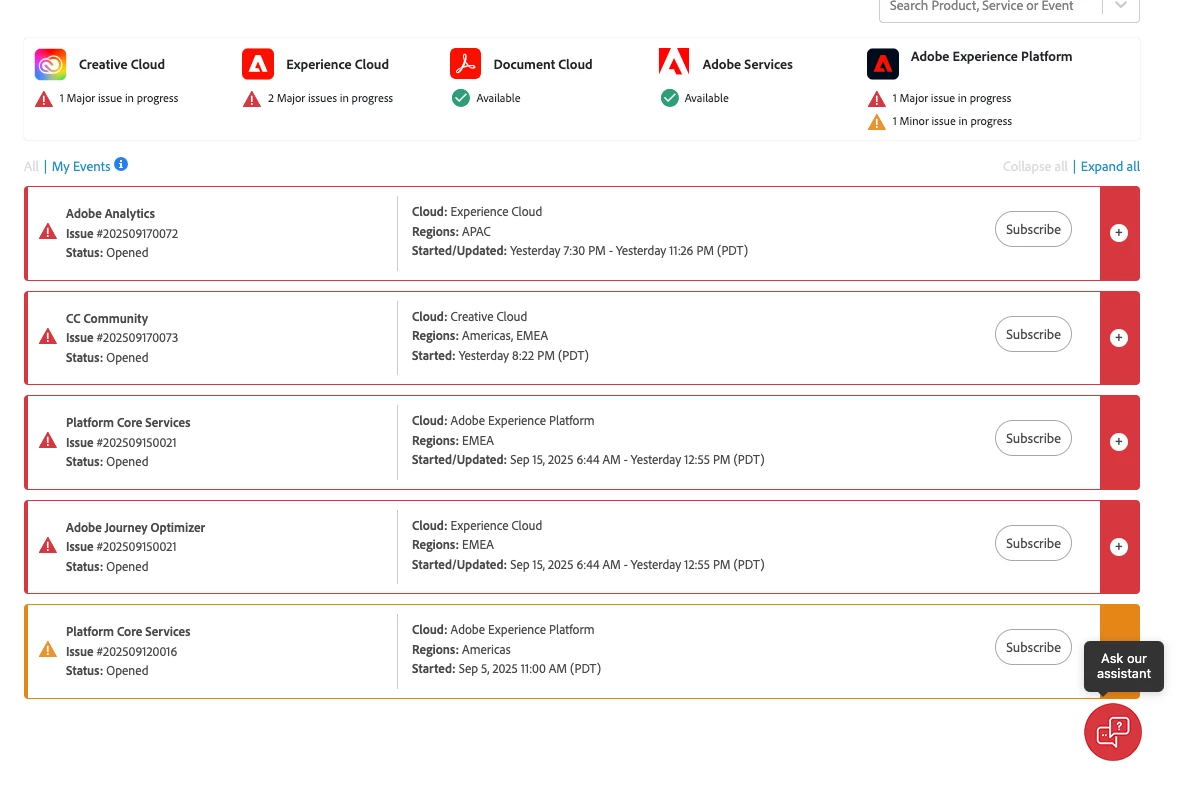Click the Adobe Services logo icon
1198x793 pixels.
click(674, 62)
